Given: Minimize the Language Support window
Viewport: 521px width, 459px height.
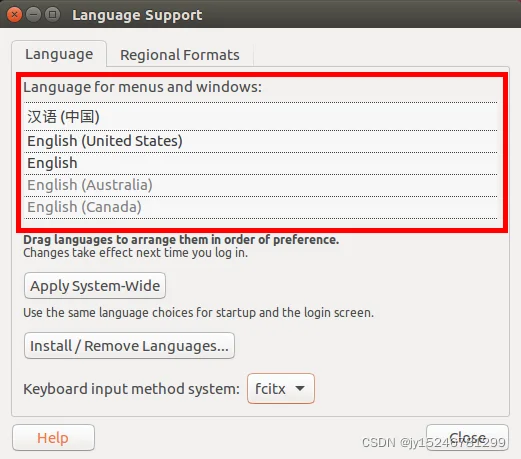Looking at the screenshot, I should (x=33, y=15).
